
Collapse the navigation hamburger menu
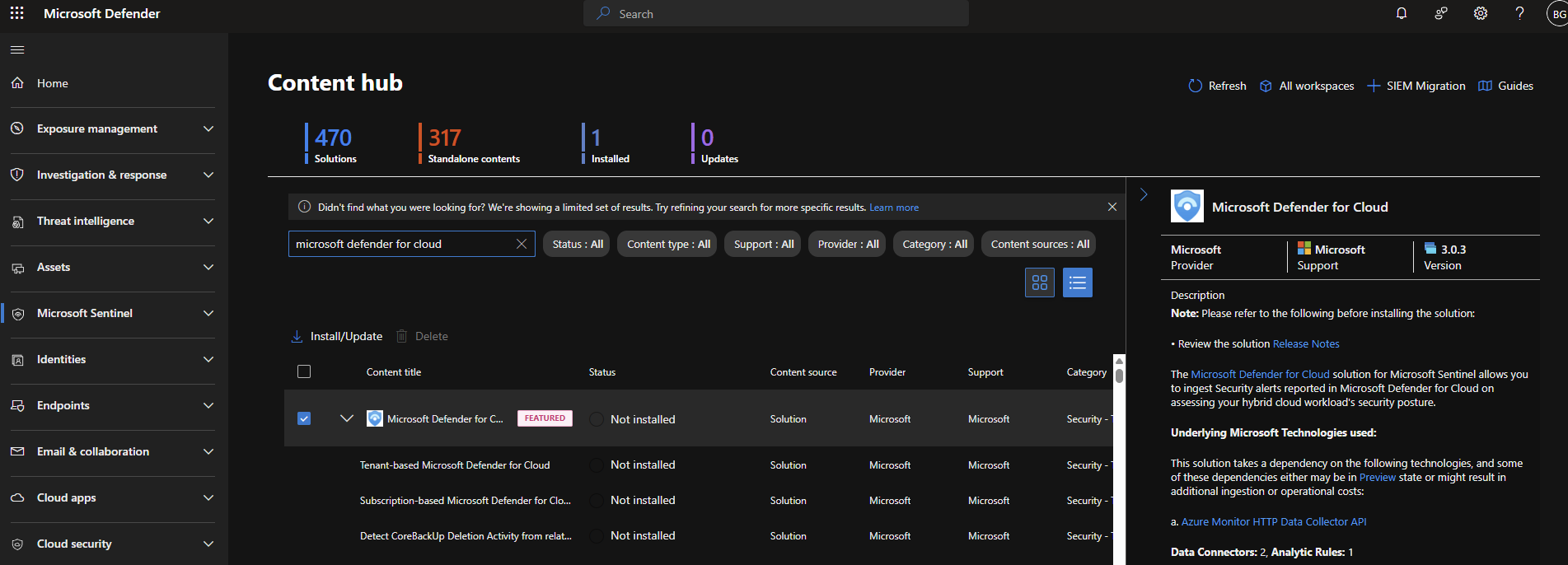(17, 50)
